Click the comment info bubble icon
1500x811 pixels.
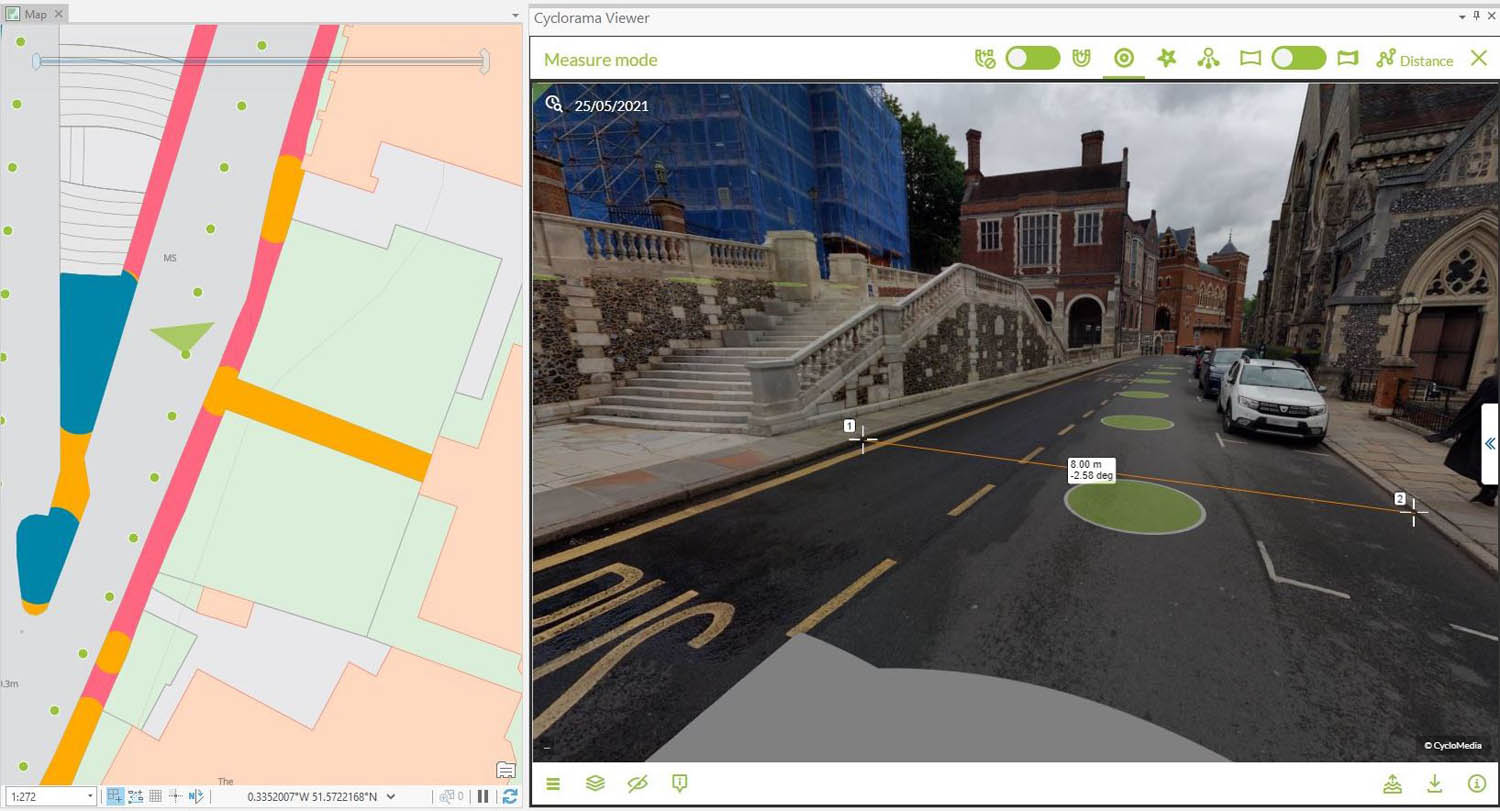680,783
